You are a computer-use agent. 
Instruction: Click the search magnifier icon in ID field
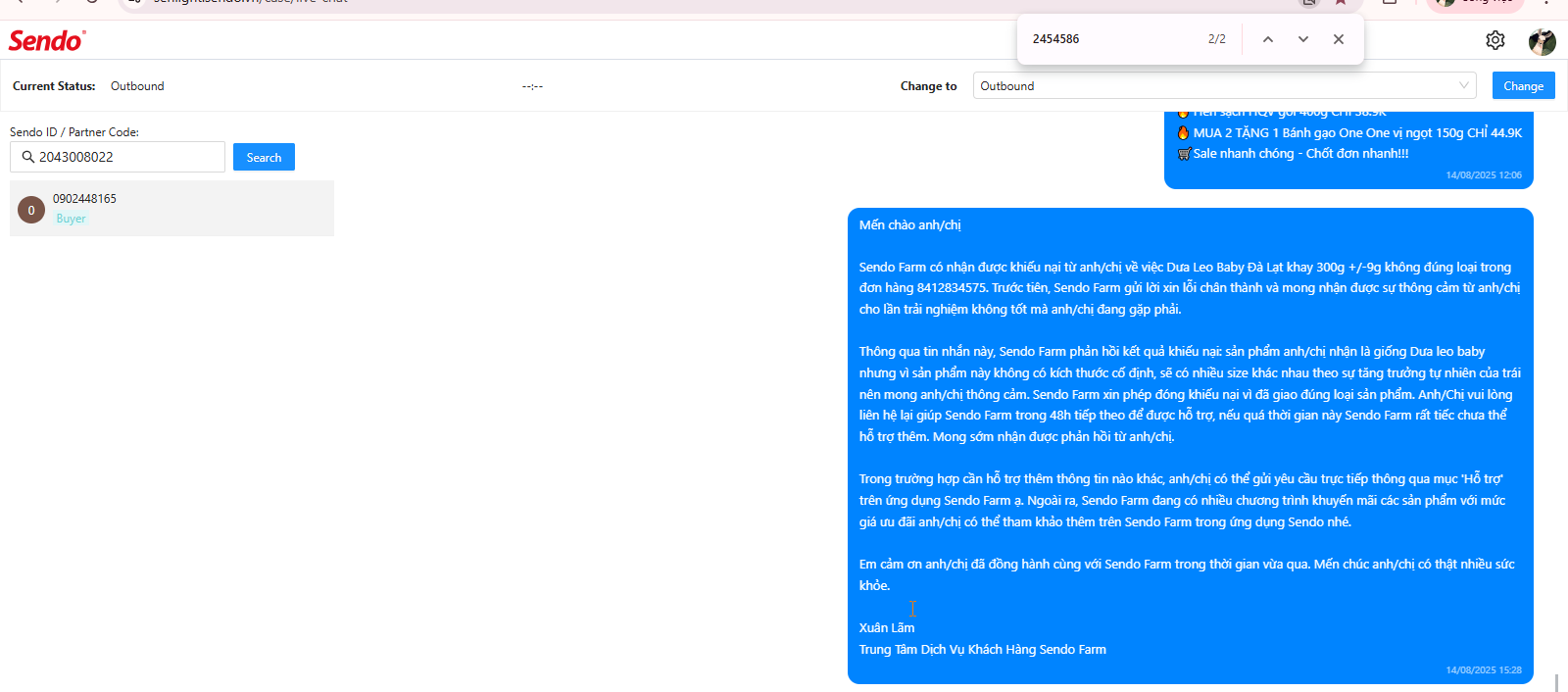27,157
